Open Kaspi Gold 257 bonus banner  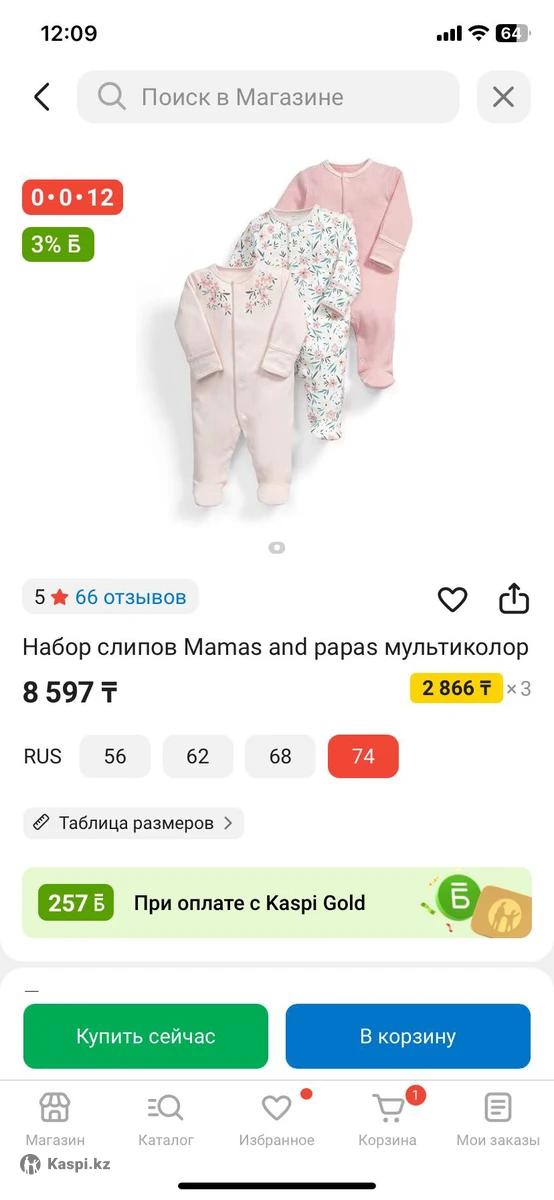click(277, 903)
